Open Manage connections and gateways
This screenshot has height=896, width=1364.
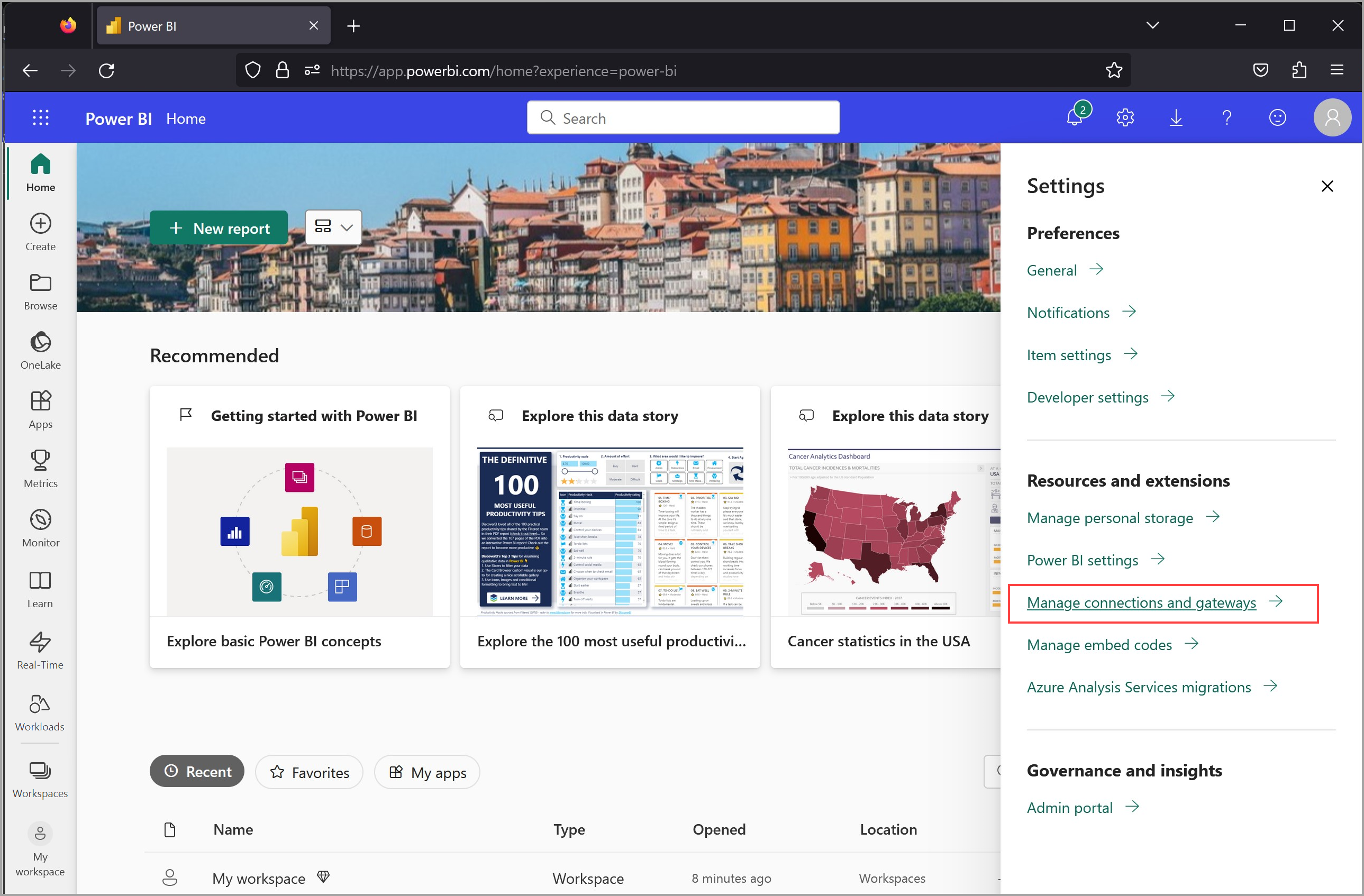point(1154,602)
